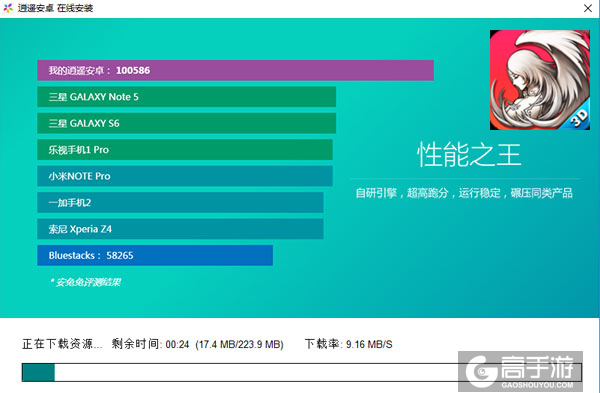Click the 17.4 MB/223.9 MB size text

(x=240, y=344)
